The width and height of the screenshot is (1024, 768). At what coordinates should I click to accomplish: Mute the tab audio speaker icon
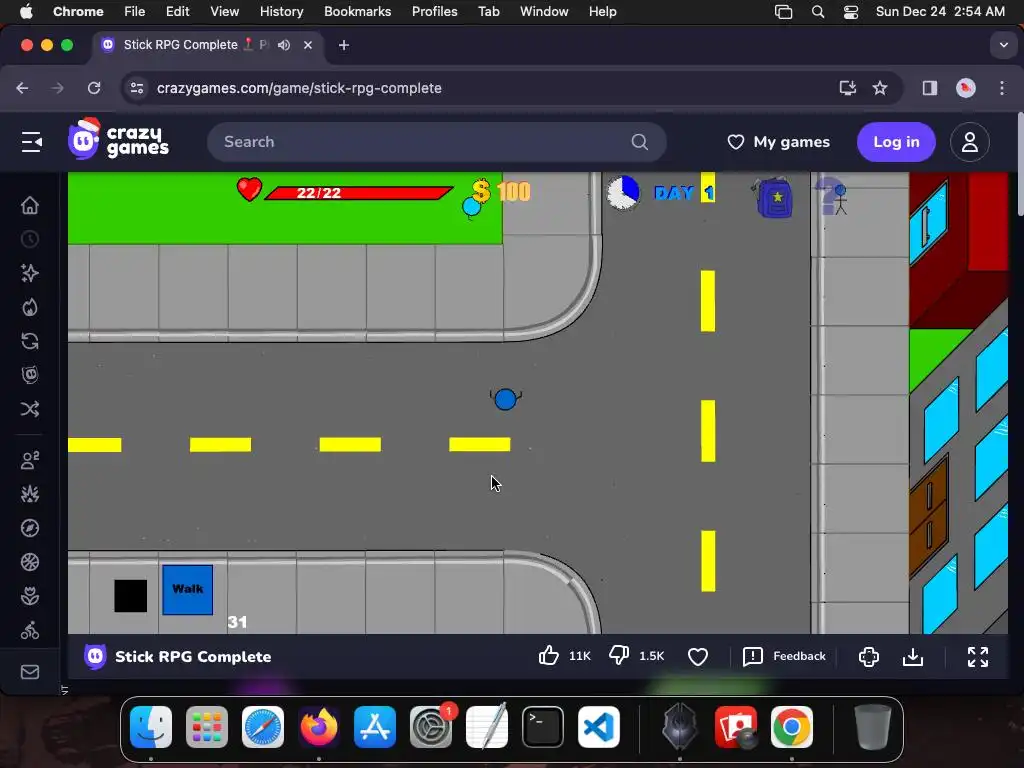pos(283,45)
